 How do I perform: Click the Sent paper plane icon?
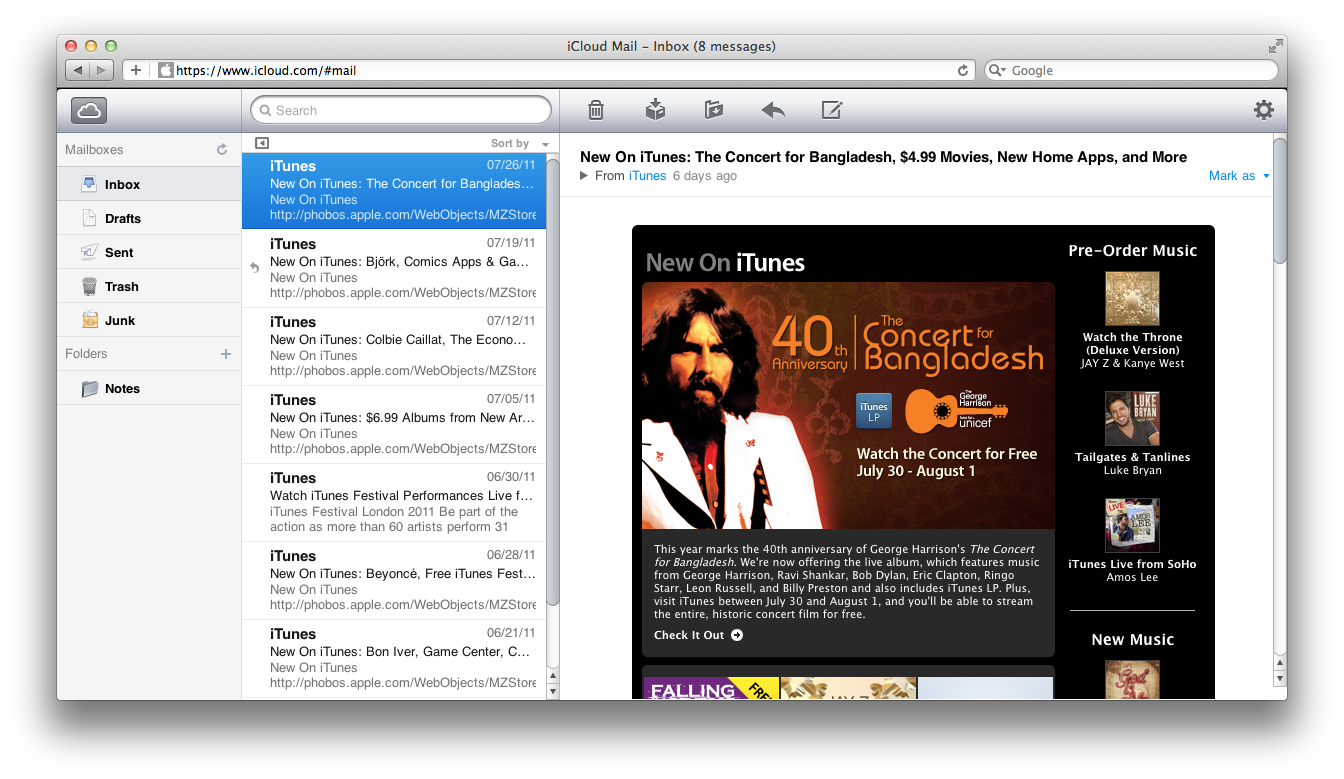90,252
